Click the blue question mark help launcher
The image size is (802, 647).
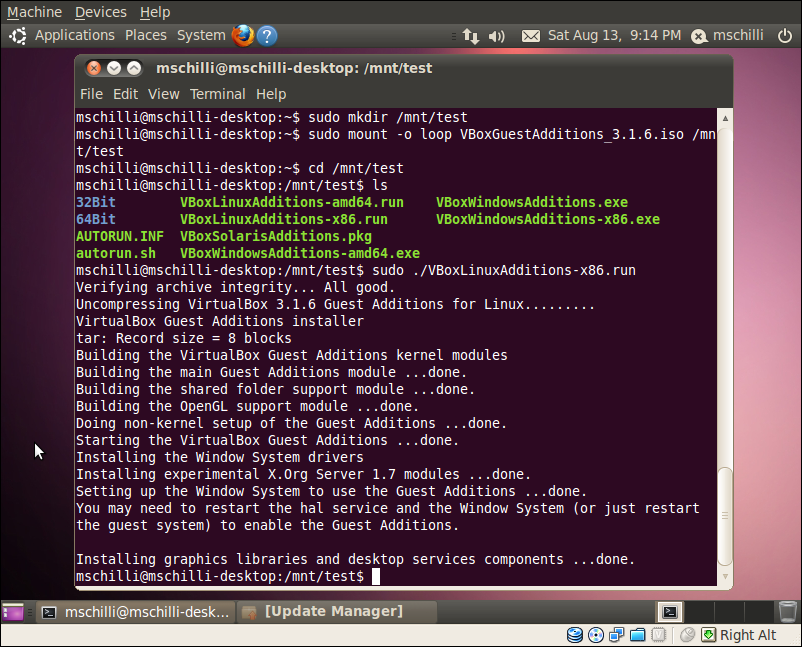click(267, 36)
